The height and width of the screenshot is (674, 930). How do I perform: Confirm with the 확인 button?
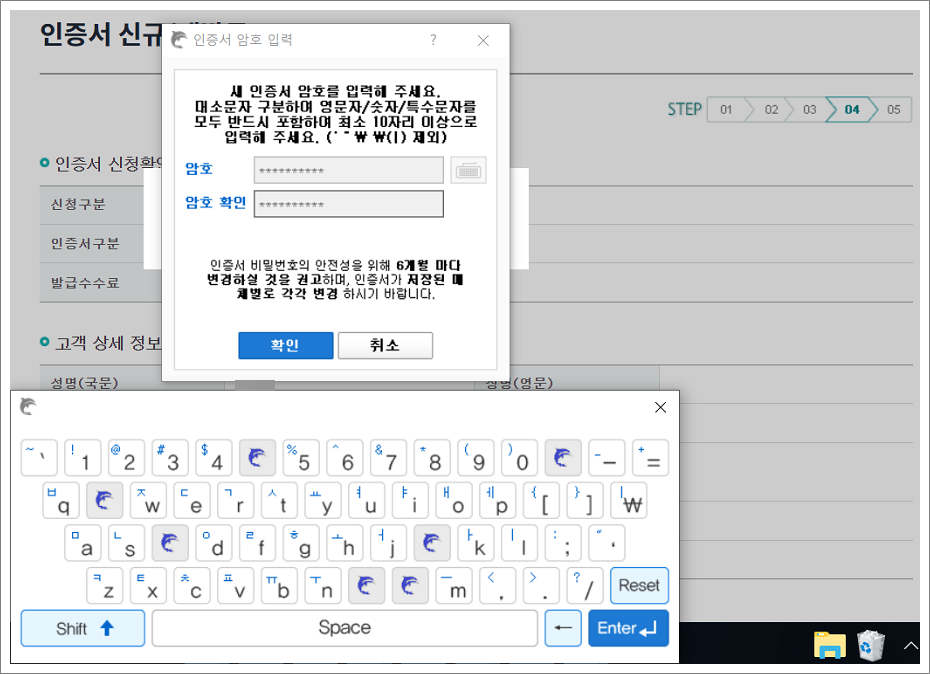(x=285, y=345)
